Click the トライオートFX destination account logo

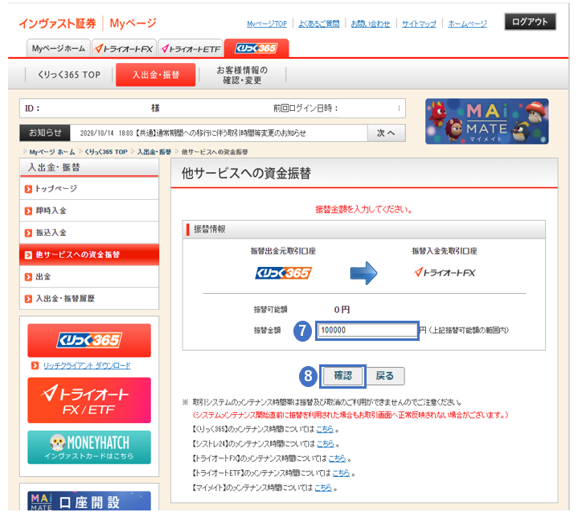coord(444,273)
